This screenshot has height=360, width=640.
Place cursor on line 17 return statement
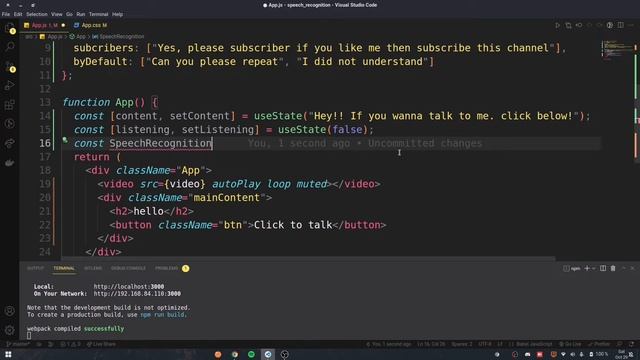[97, 157]
